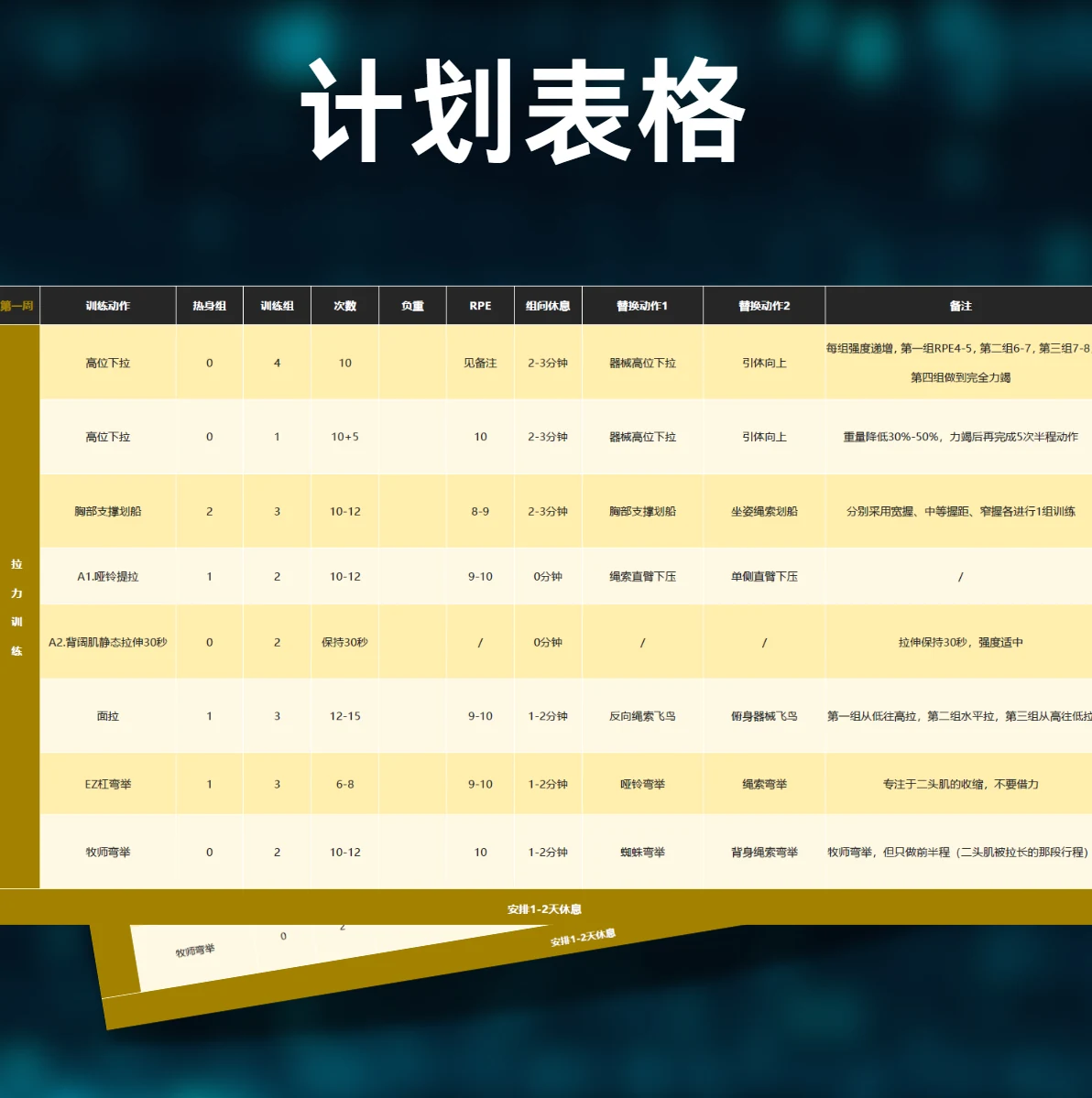
Task: Select the 绳索直臂下压 cell
Action: coord(642,576)
